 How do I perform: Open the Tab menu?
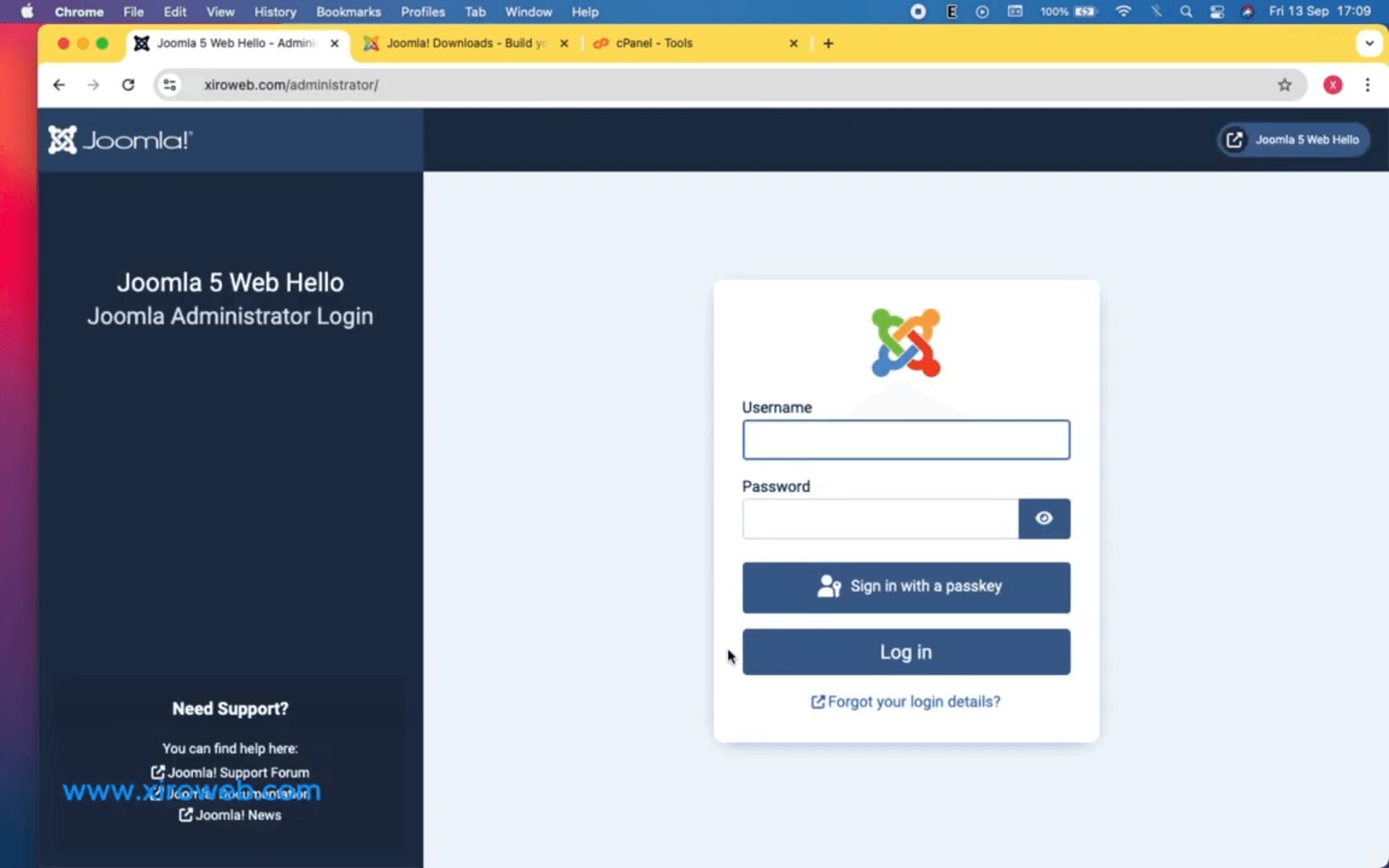point(475,11)
